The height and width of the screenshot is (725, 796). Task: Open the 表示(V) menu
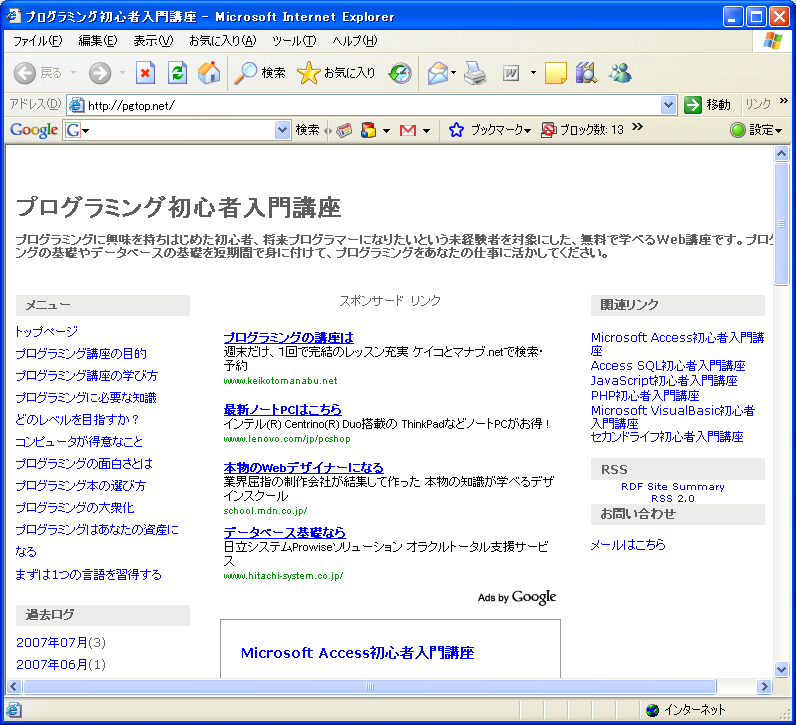[153, 41]
